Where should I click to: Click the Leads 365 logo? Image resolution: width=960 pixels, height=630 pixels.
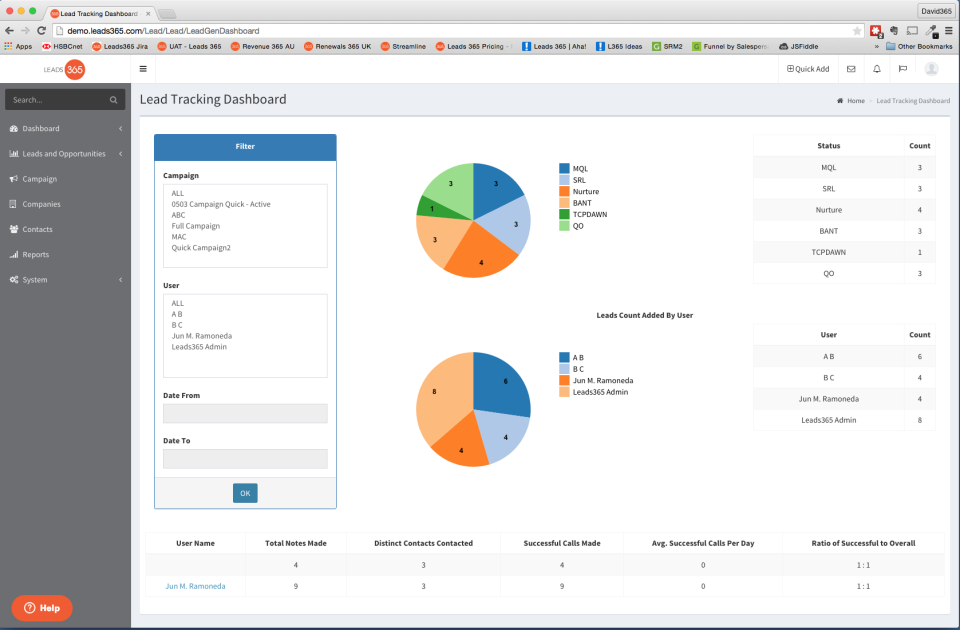[64, 69]
